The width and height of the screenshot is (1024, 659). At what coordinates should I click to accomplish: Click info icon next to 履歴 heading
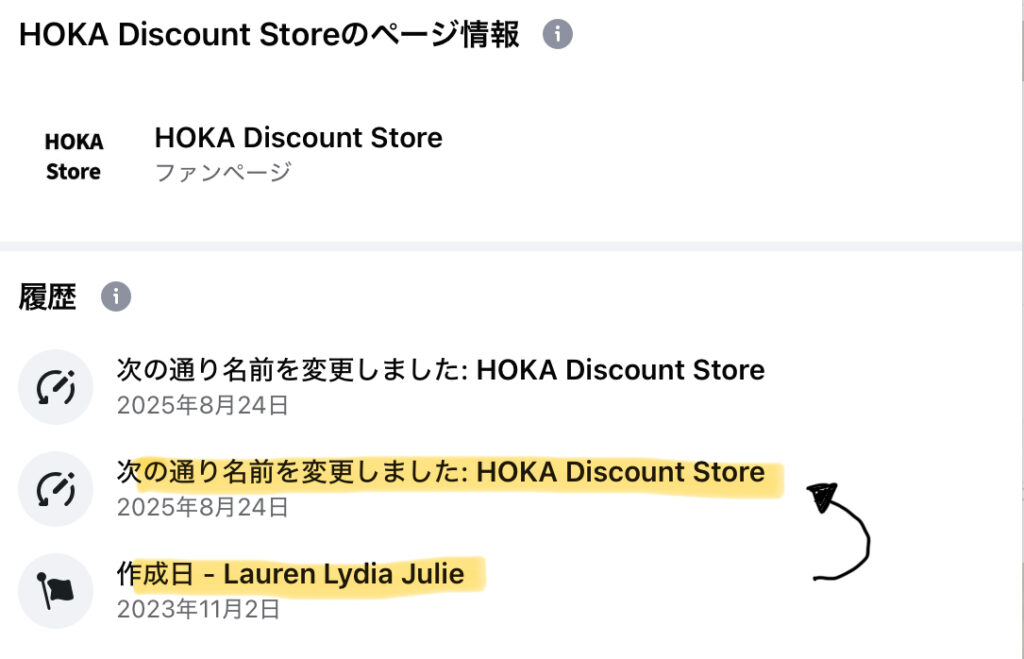point(116,297)
